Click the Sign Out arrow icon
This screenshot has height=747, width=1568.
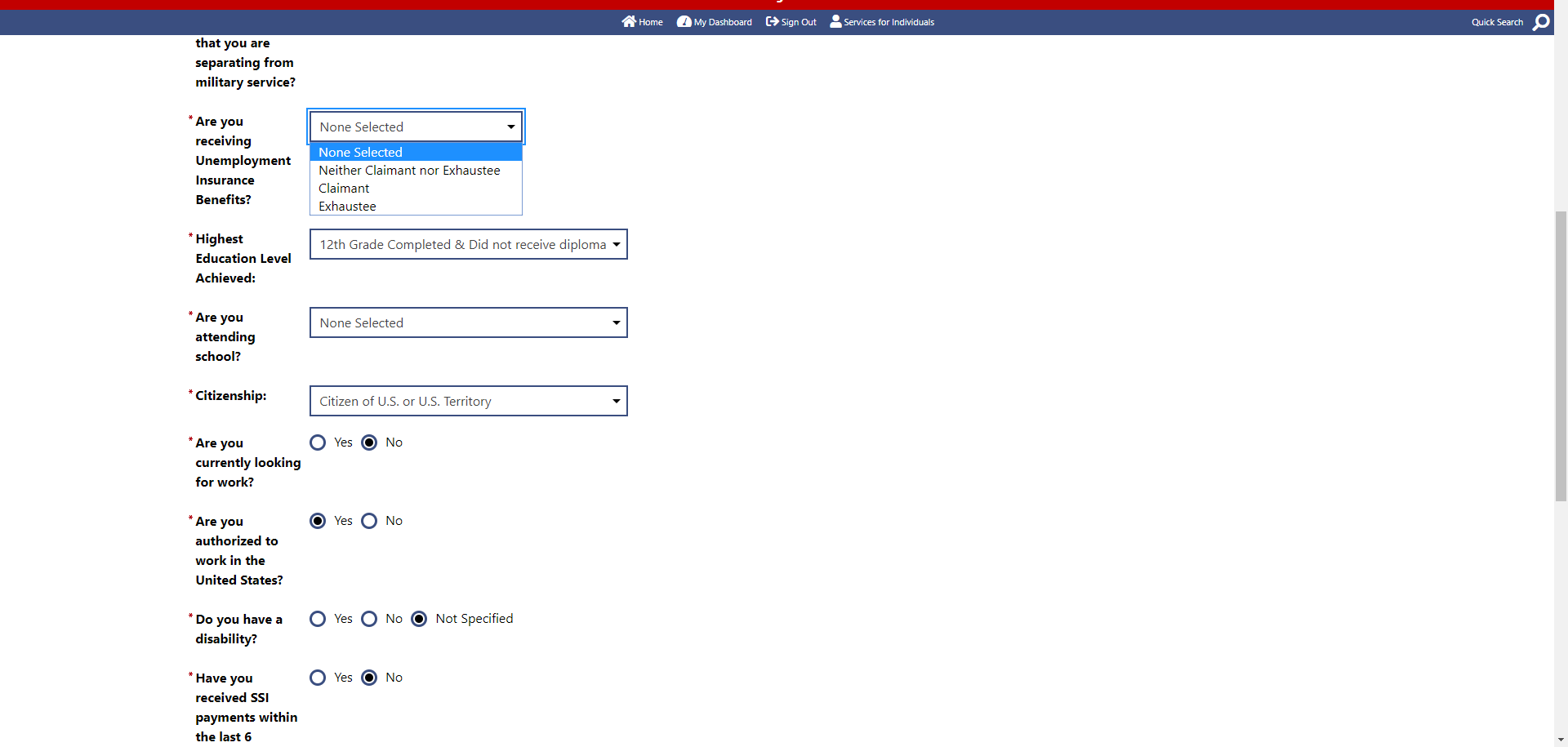(x=772, y=22)
